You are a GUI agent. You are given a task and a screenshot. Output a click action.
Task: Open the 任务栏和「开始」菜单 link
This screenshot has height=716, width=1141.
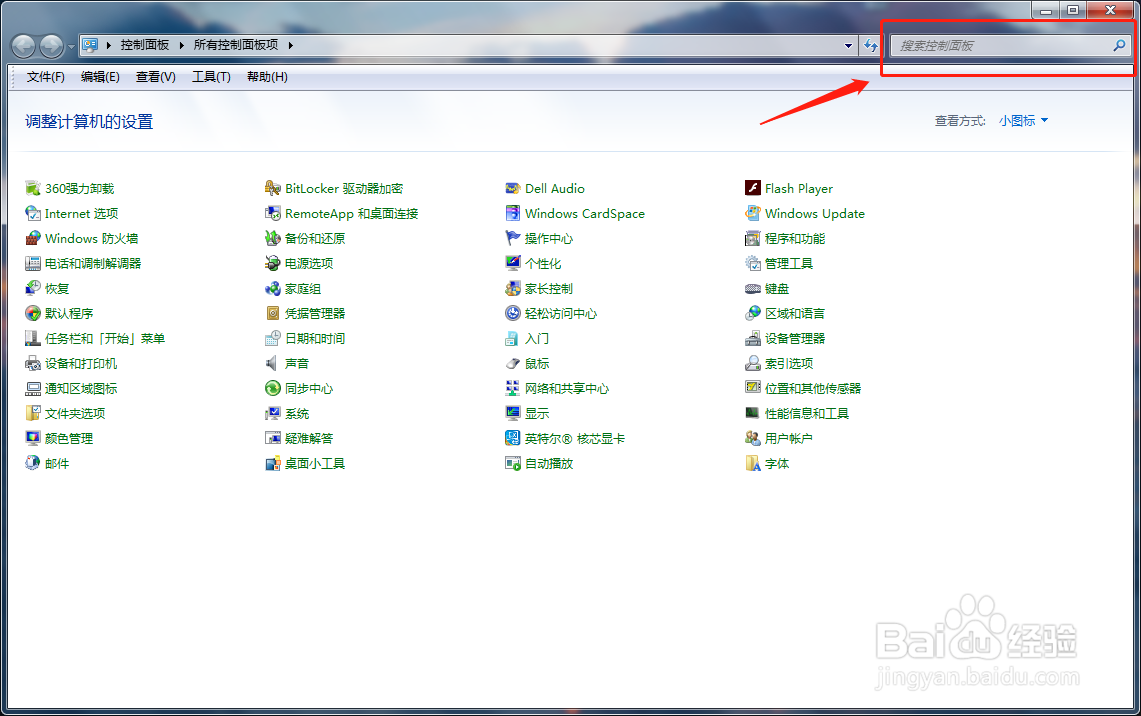point(105,338)
